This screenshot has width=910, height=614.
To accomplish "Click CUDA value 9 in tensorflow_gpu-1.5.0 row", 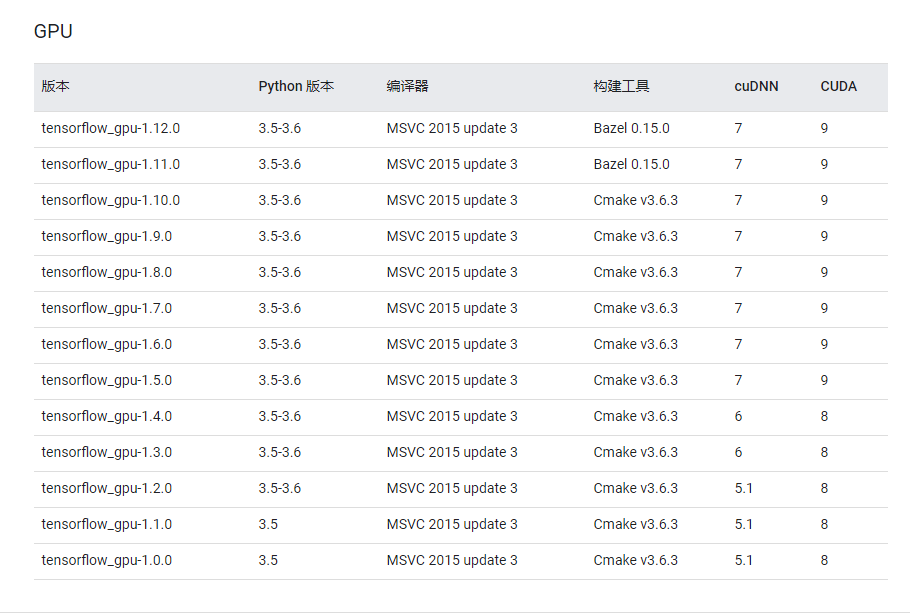I will (x=824, y=380).
